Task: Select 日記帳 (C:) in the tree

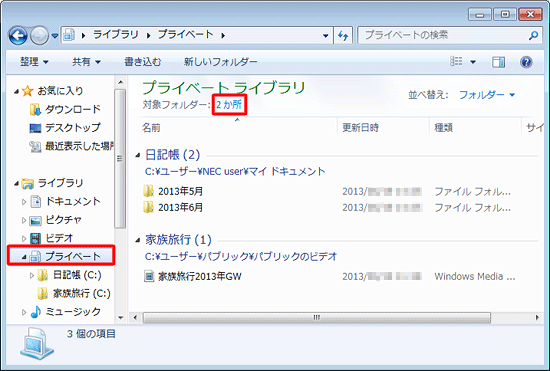Action: [77, 275]
